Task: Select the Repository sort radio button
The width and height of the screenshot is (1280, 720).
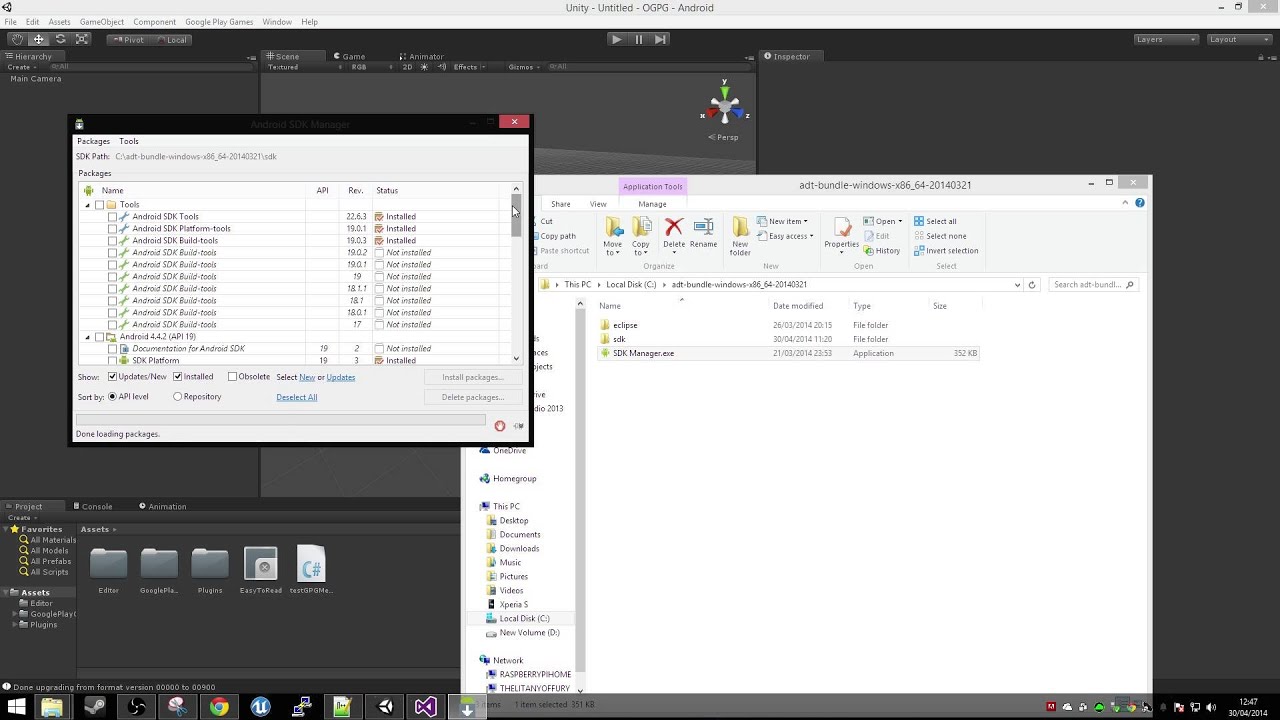Action: (177, 397)
